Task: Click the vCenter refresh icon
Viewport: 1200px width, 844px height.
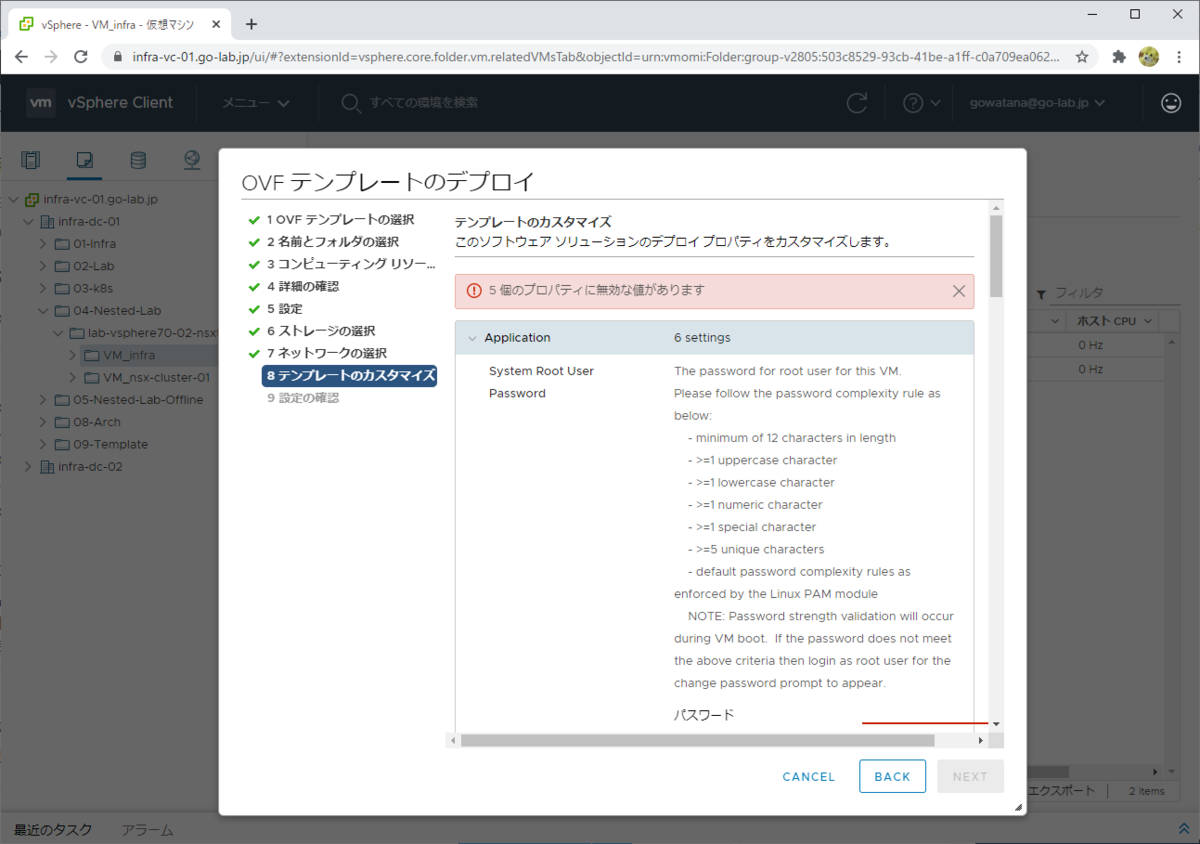Action: [x=857, y=102]
